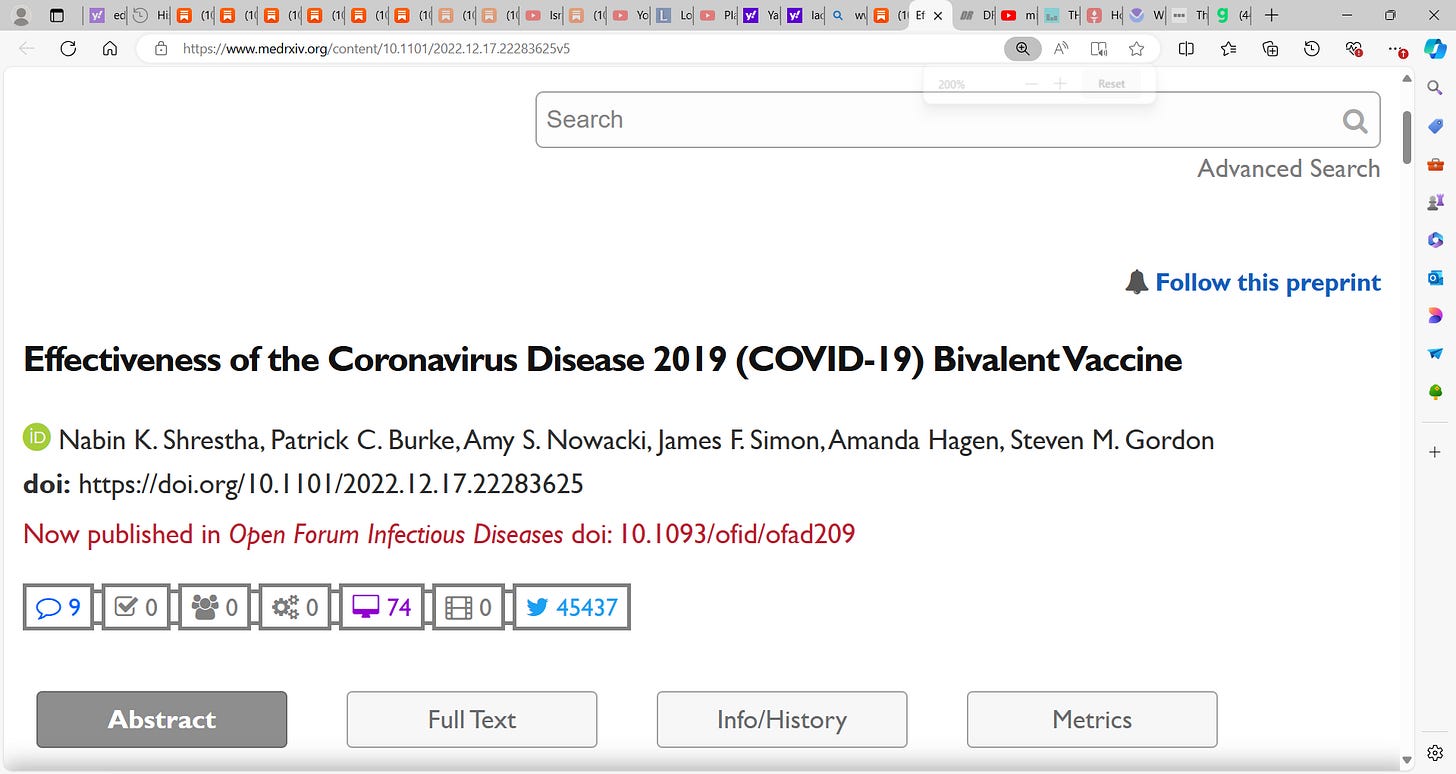This screenshot has height=774, width=1456.
Task: Open the tab actions menu icon
Action: pos(57,15)
